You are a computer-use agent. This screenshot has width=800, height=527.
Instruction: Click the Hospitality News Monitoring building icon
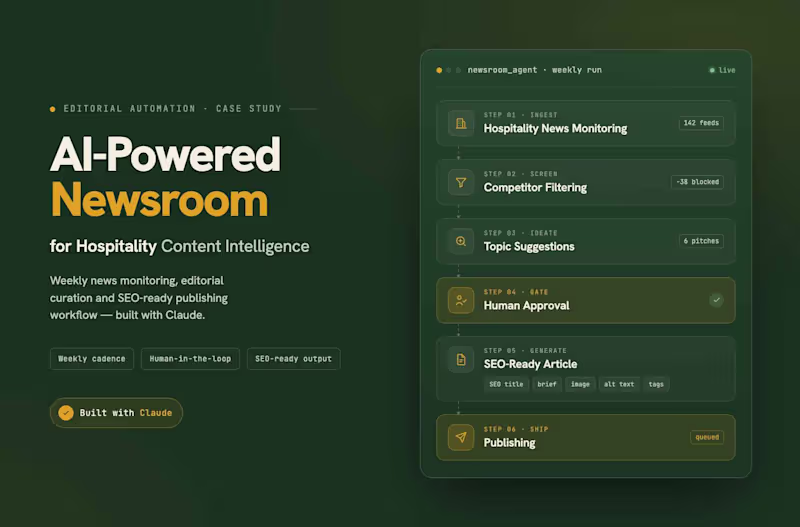click(461, 123)
